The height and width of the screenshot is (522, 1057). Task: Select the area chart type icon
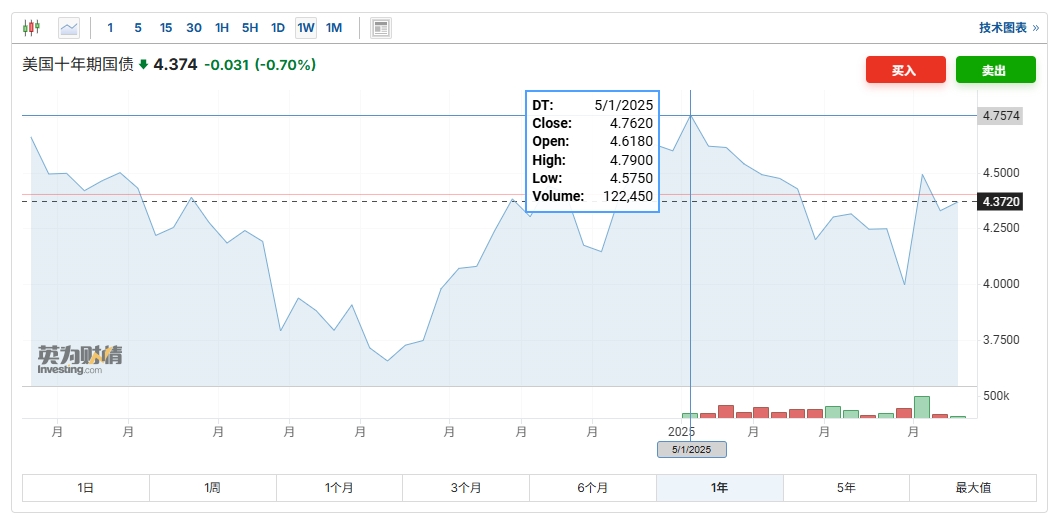click(69, 28)
